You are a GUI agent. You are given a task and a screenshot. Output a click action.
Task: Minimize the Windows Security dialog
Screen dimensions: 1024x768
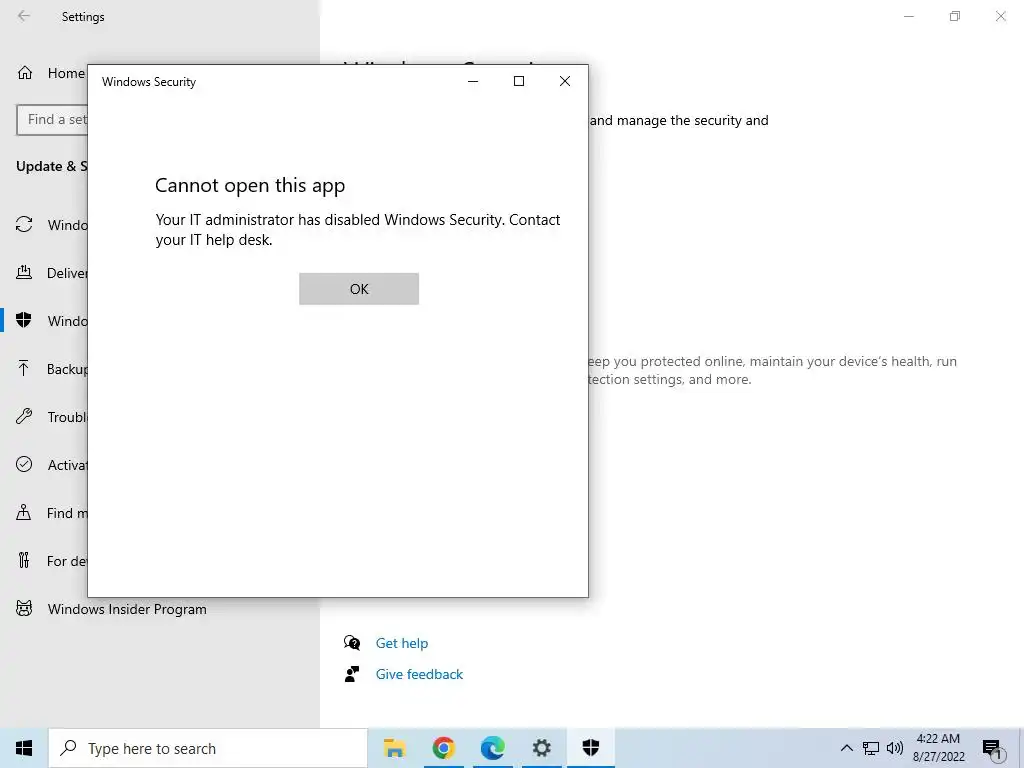point(473,81)
